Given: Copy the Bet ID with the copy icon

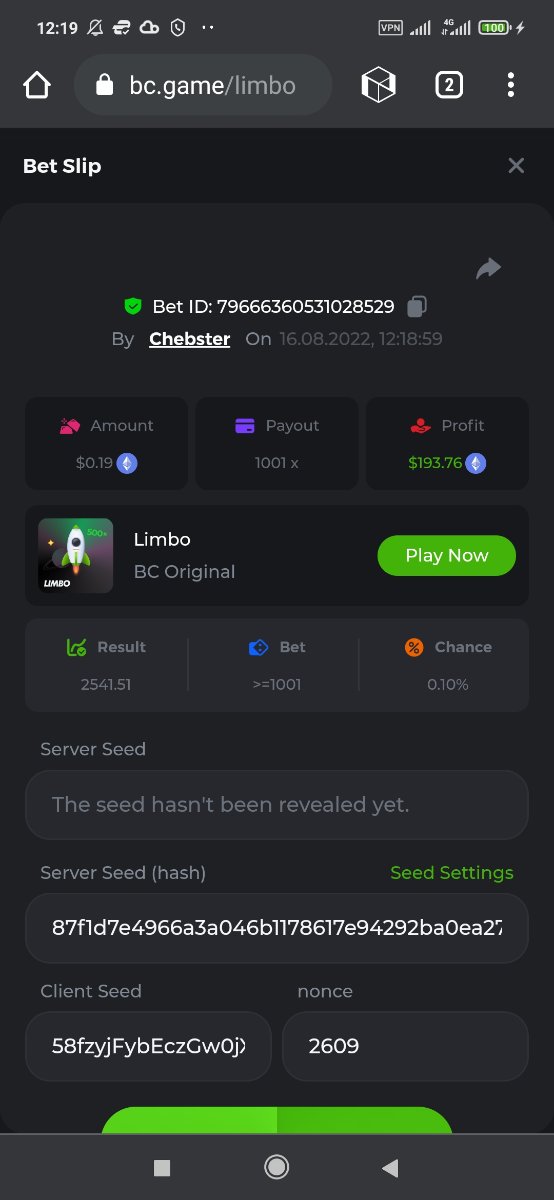Looking at the screenshot, I should tap(418, 306).
